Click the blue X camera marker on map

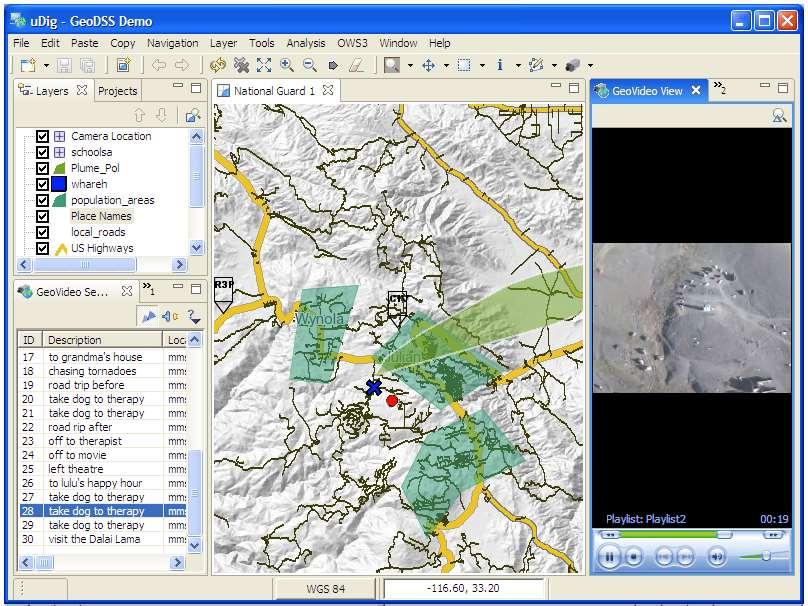[374, 387]
